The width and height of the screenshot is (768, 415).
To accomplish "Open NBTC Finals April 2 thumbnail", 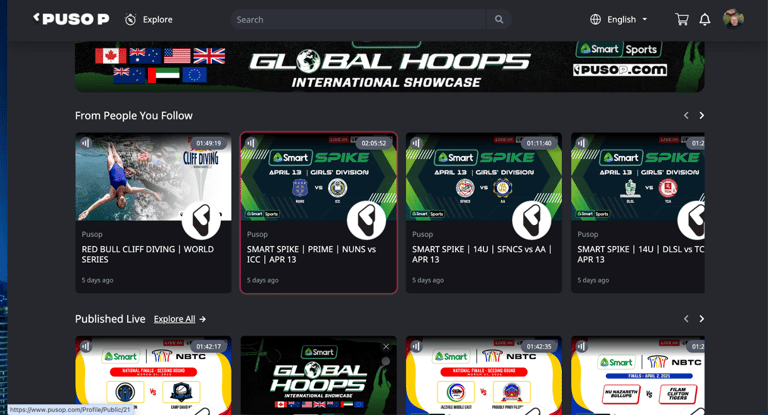I will pos(638,375).
